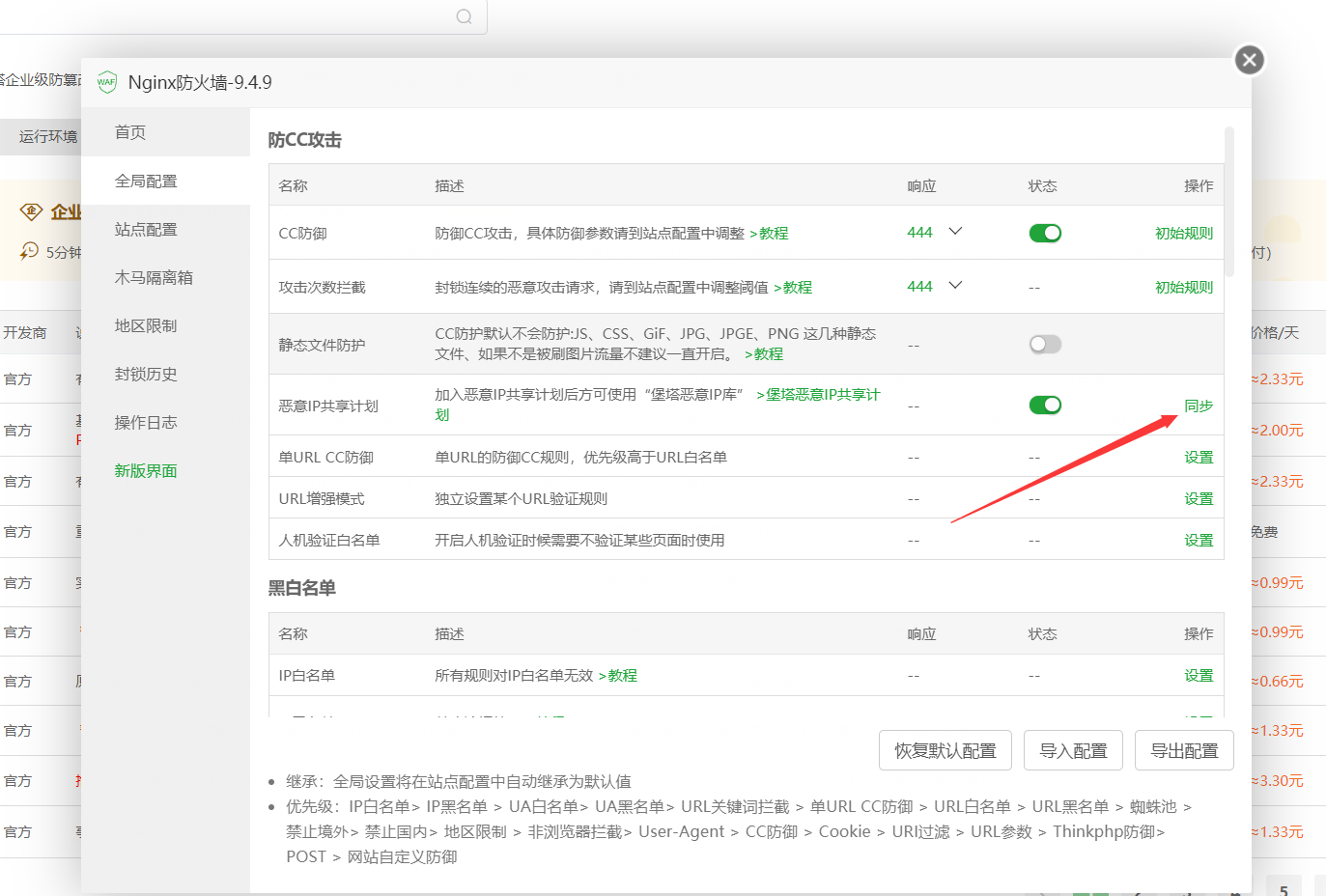Viewport: 1326px width, 896px height.
Task: Open the 堡塔恶意IP共享计划 link
Action: 818,395
